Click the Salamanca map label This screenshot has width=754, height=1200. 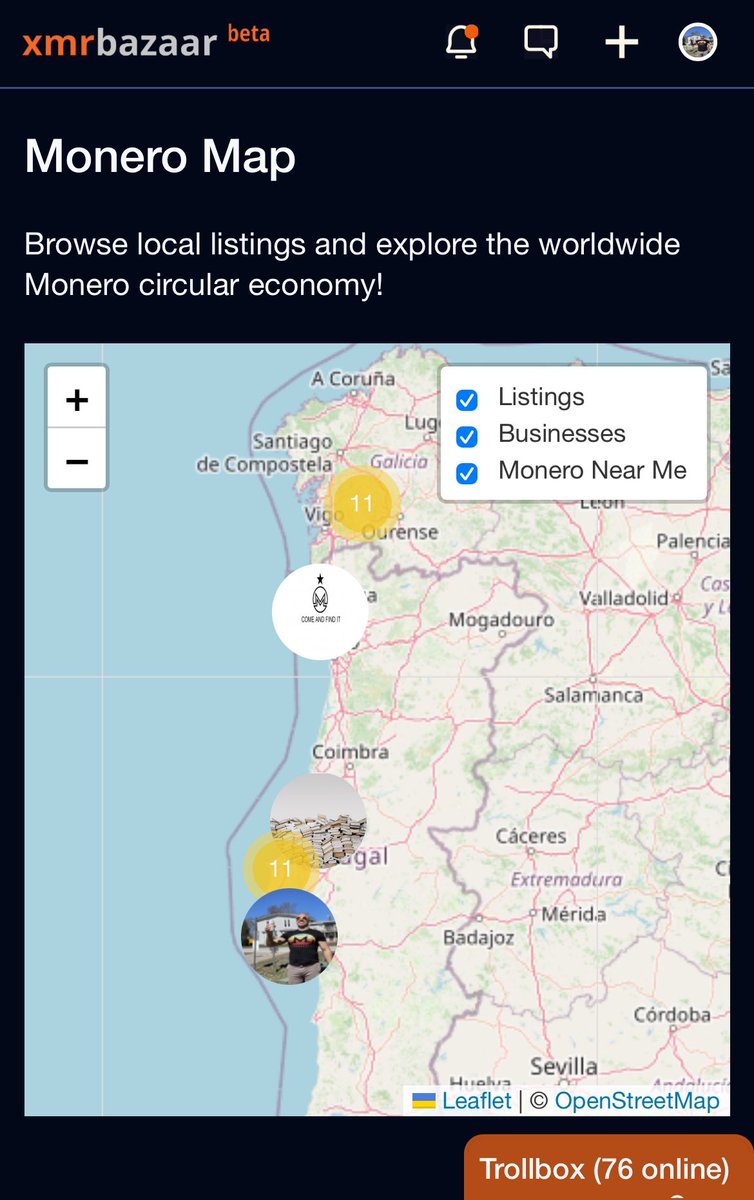[x=593, y=694]
